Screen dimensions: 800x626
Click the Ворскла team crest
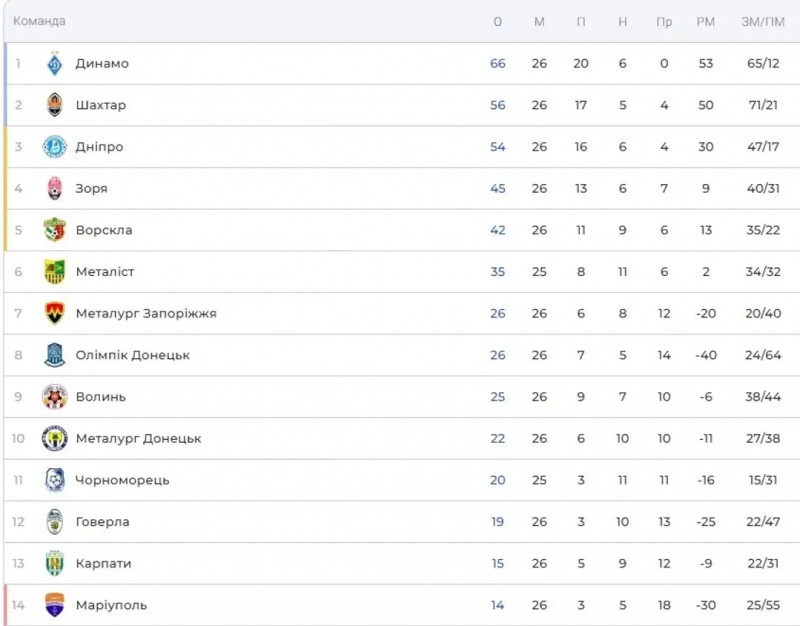pyautogui.click(x=55, y=230)
